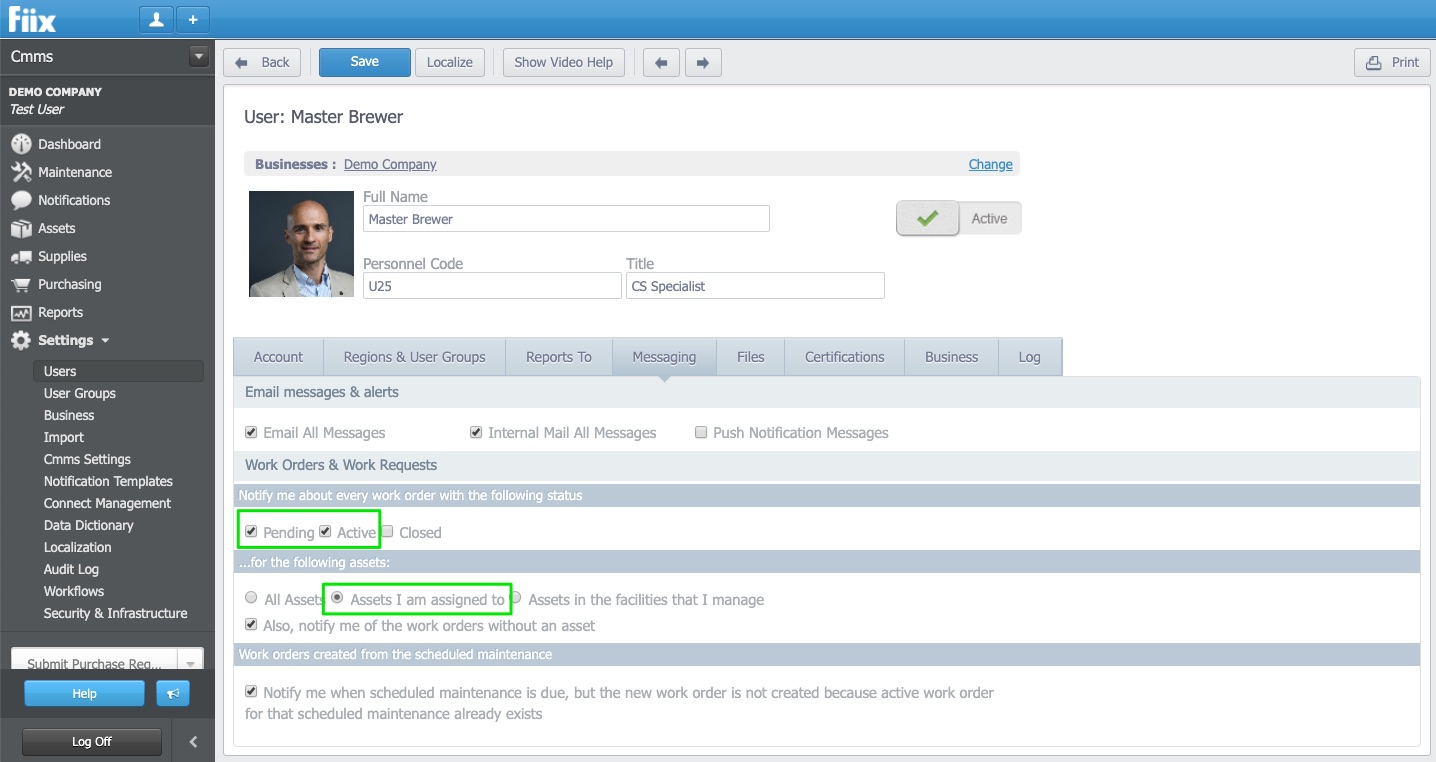Click the user profile icon in header
The width and height of the screenshot is (1436, 762).
156,19
